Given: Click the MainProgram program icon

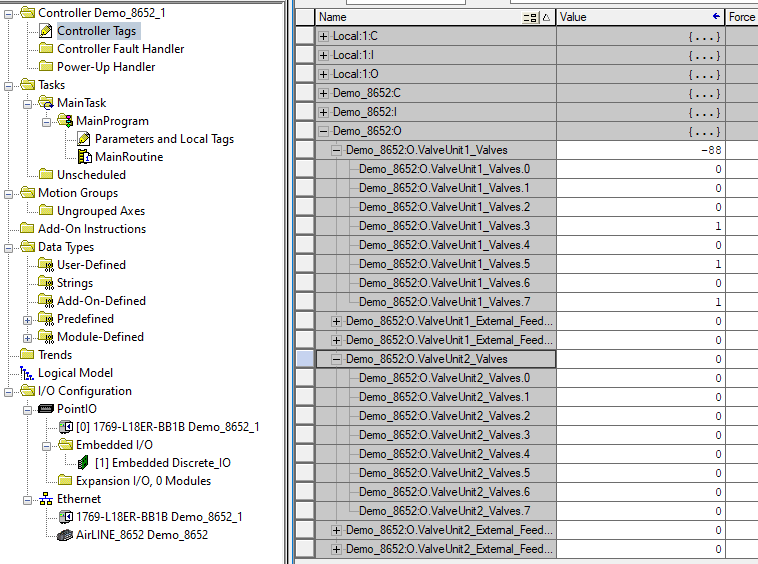Looking at the screenshot, I should [x=65, y=120].
